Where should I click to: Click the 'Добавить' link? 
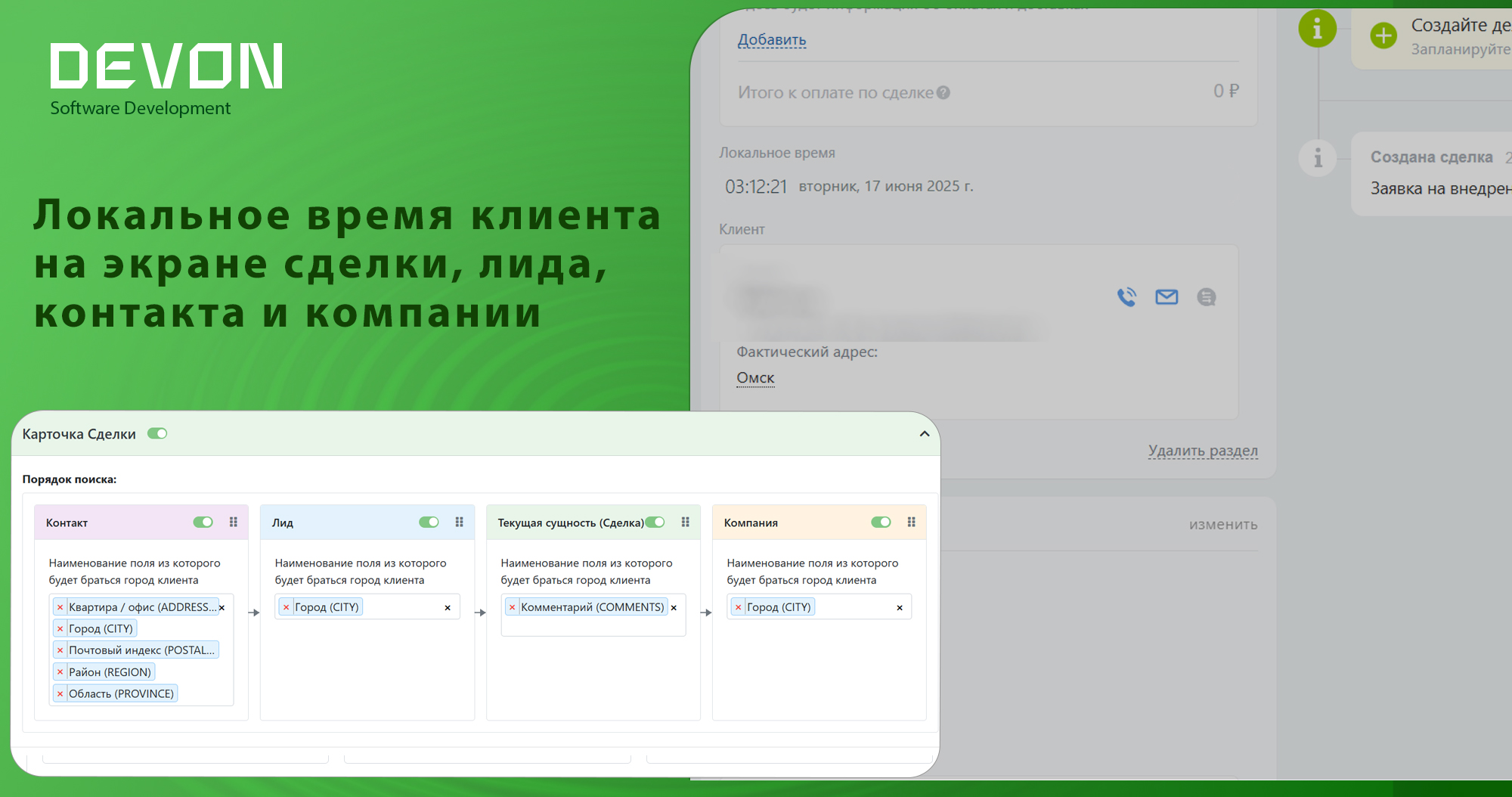[772, 40]
